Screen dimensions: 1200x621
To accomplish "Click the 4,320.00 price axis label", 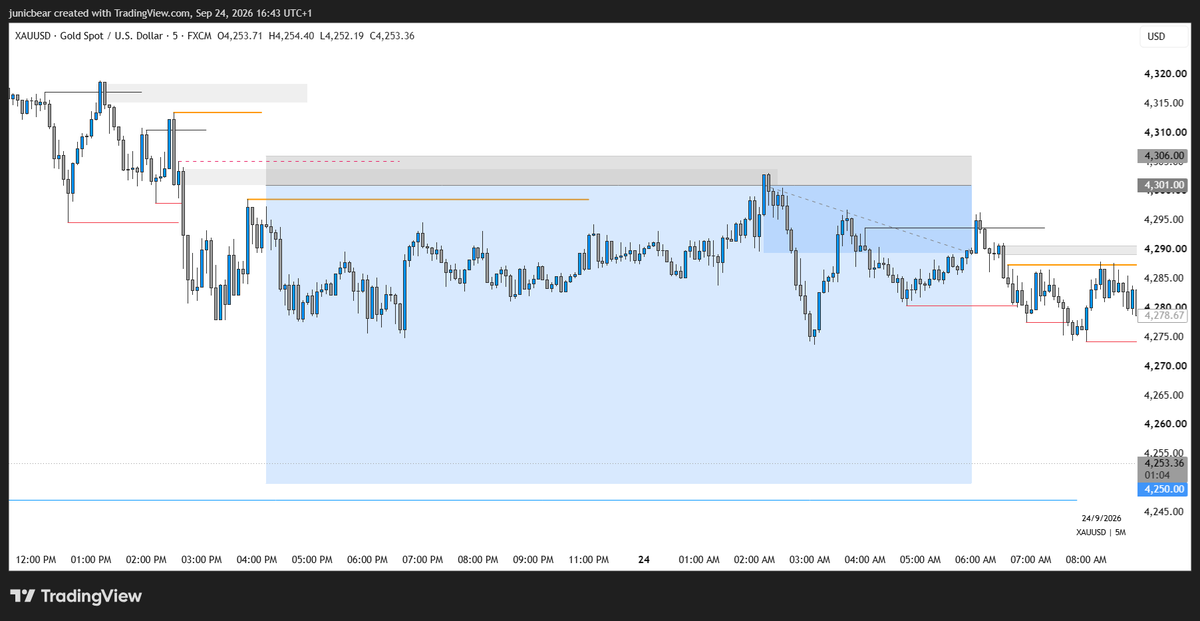I will click(1164, 74).
